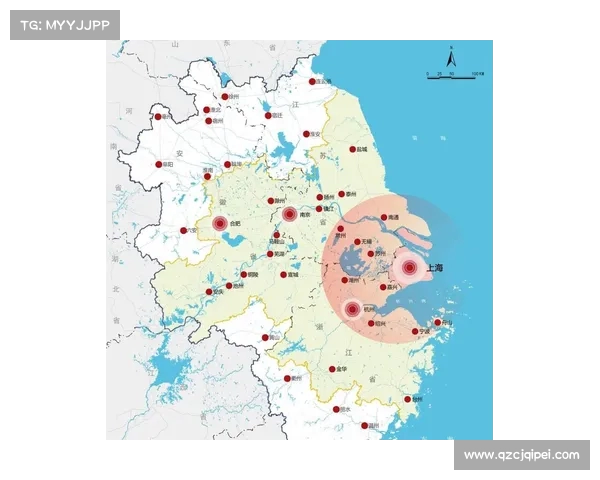Select the Huaibei (淮北) city dot
The height and width of the screenshot is (480, 600).
click(x=207, y=110)
